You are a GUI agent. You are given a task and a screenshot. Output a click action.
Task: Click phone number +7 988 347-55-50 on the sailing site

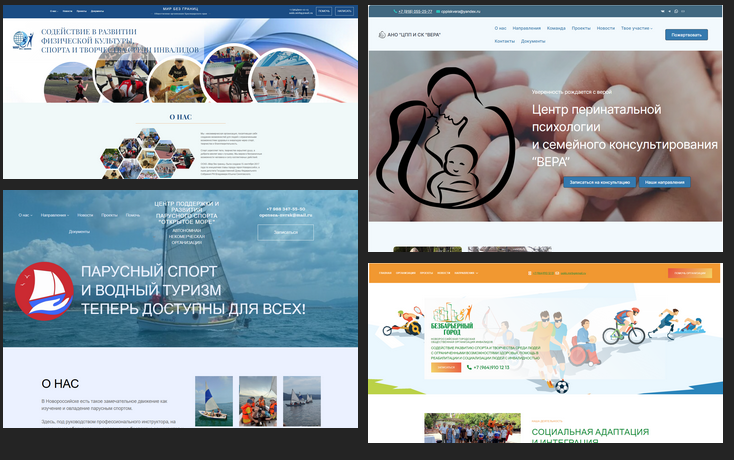(x=286, y=209)
